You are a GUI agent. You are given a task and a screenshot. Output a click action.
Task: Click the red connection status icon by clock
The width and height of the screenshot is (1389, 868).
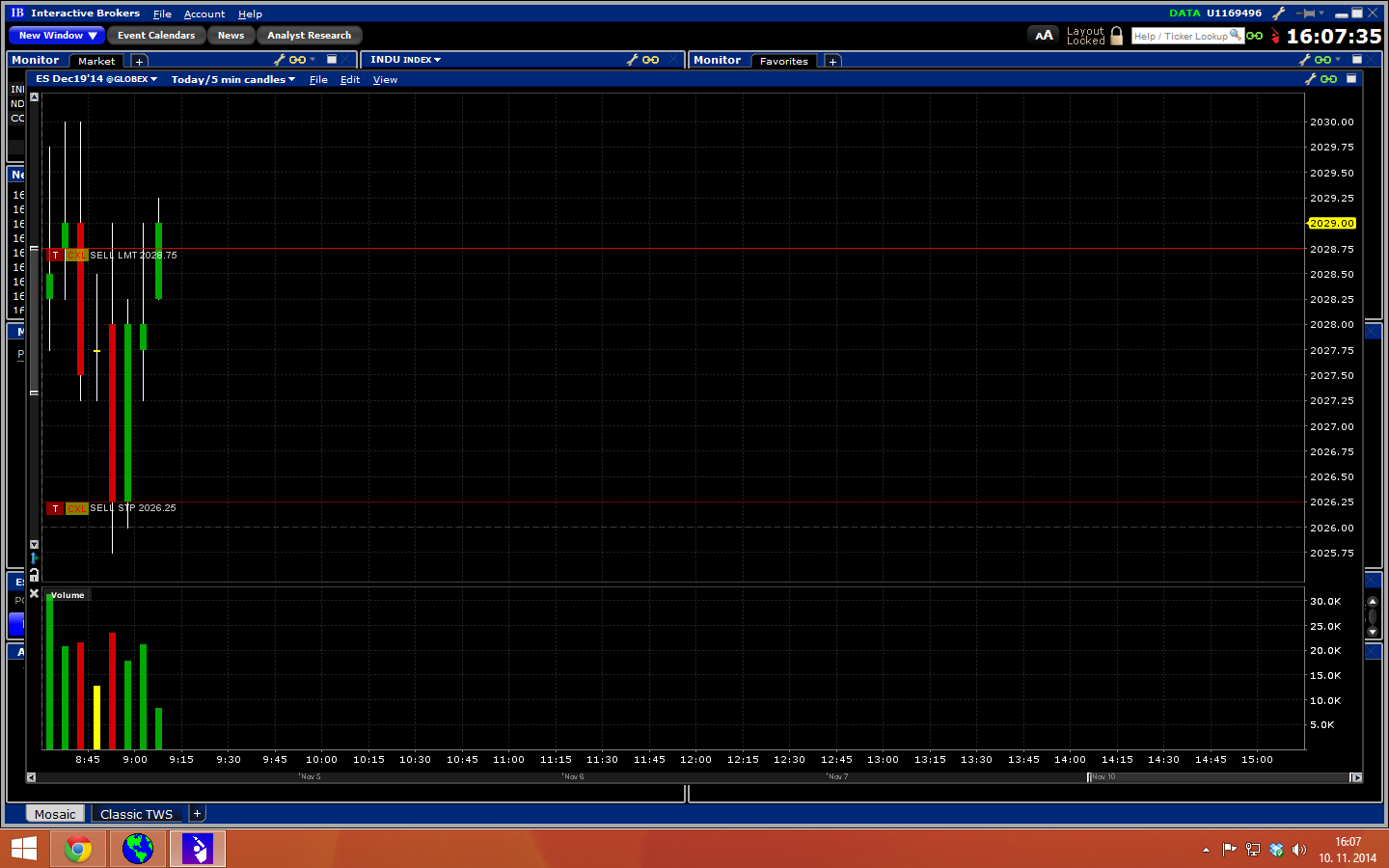pyautogui.click(x=1275, y=36)
